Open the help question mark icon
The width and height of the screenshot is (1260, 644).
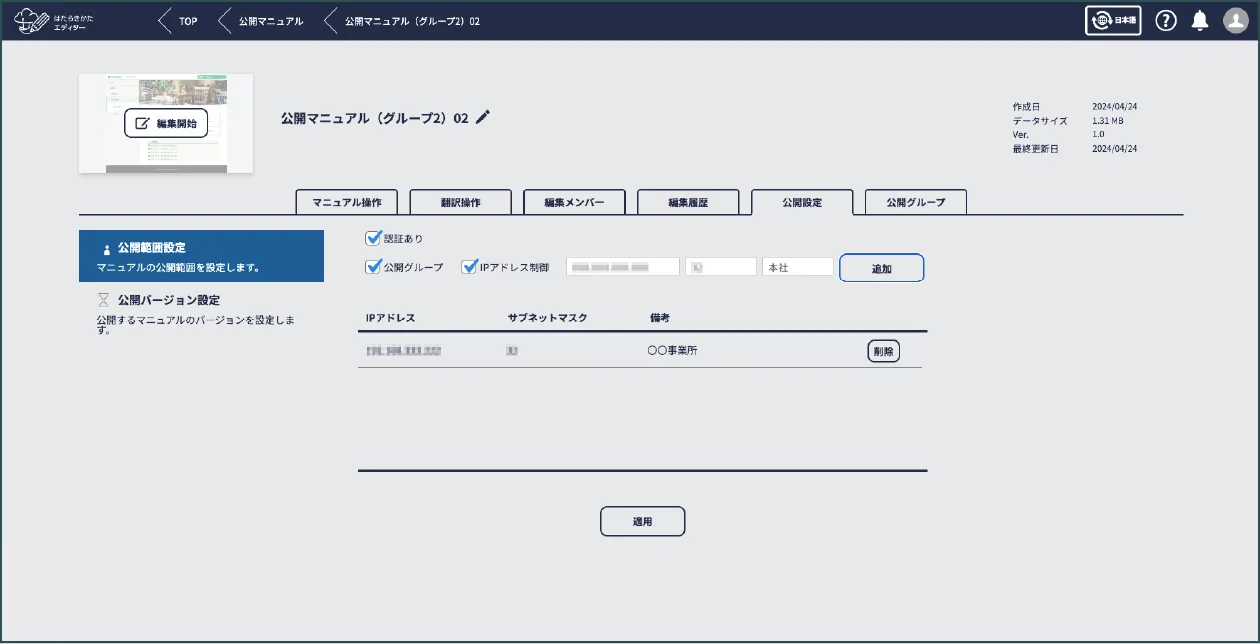click(x=1166, y=20)
